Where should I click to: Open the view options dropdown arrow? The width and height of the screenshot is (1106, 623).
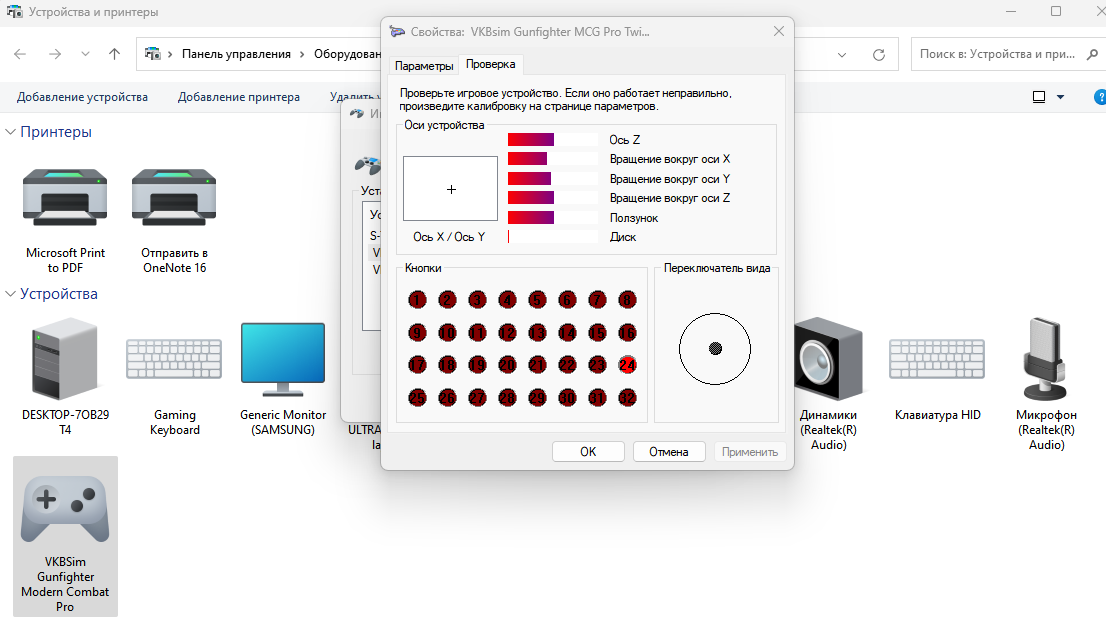[x=1060, y=97]
